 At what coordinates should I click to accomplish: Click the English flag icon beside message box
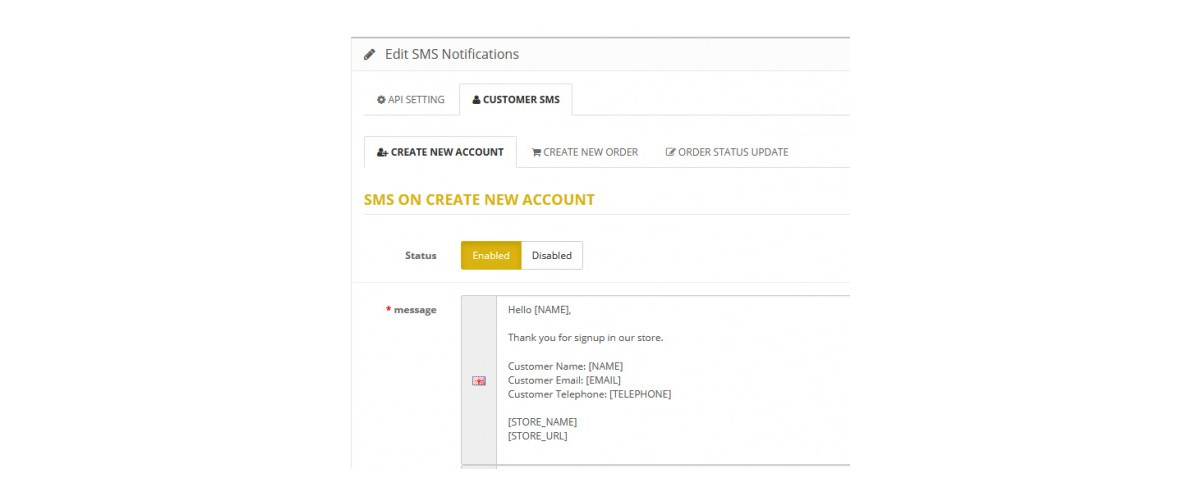pyautogui.click(x=479, y=381)
